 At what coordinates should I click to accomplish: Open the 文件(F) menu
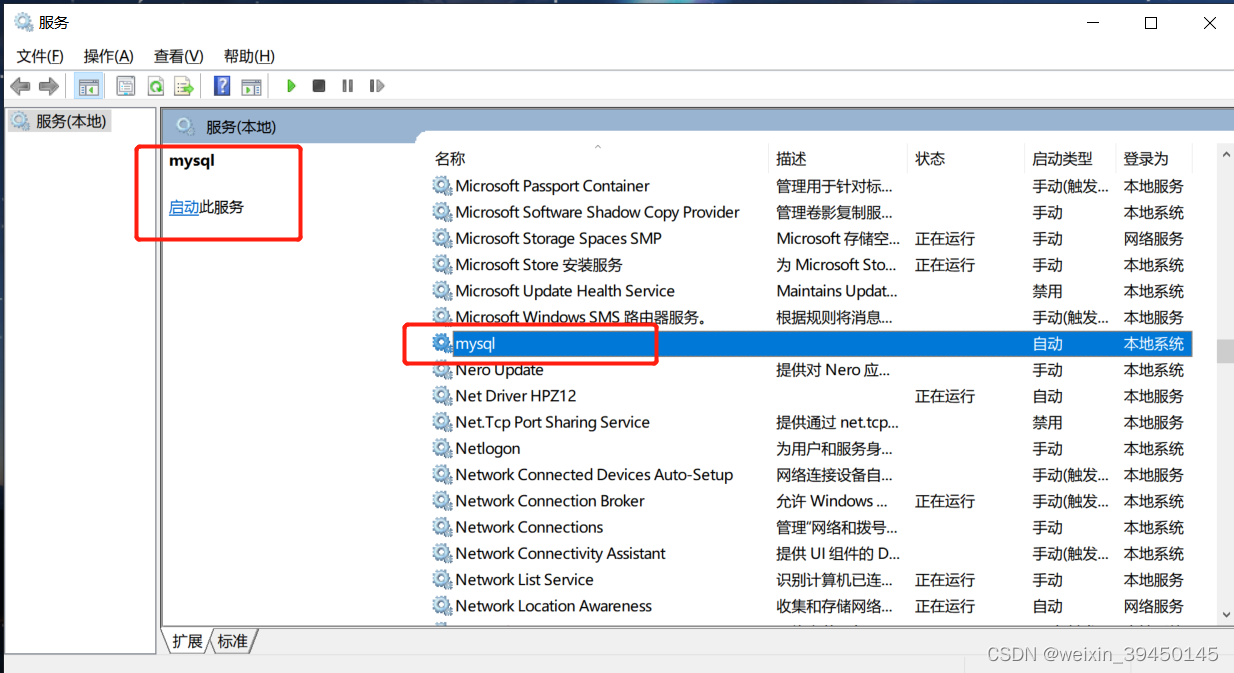coord(40,56)
